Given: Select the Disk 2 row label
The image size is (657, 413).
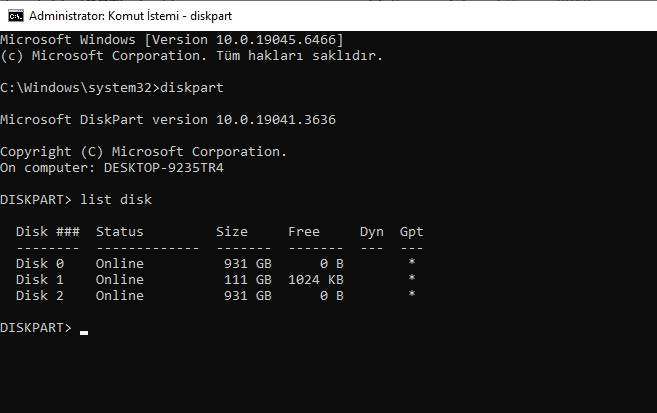Looking at the screenshot, I should (x=40, y=295).
